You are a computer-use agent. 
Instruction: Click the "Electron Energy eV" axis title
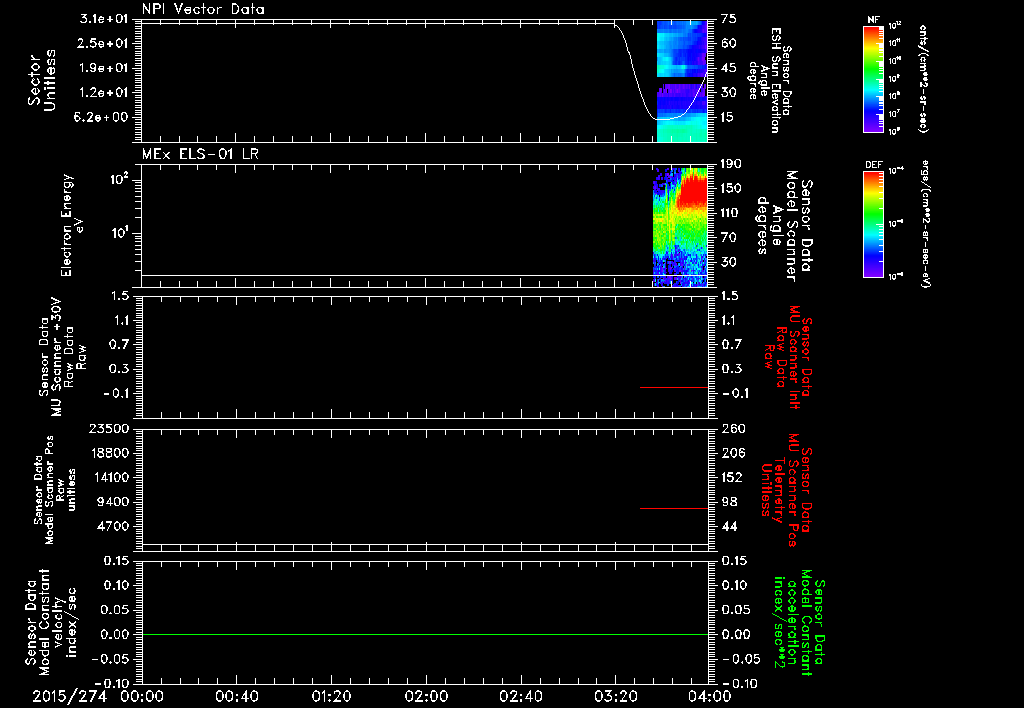click(x=71, y=225)
